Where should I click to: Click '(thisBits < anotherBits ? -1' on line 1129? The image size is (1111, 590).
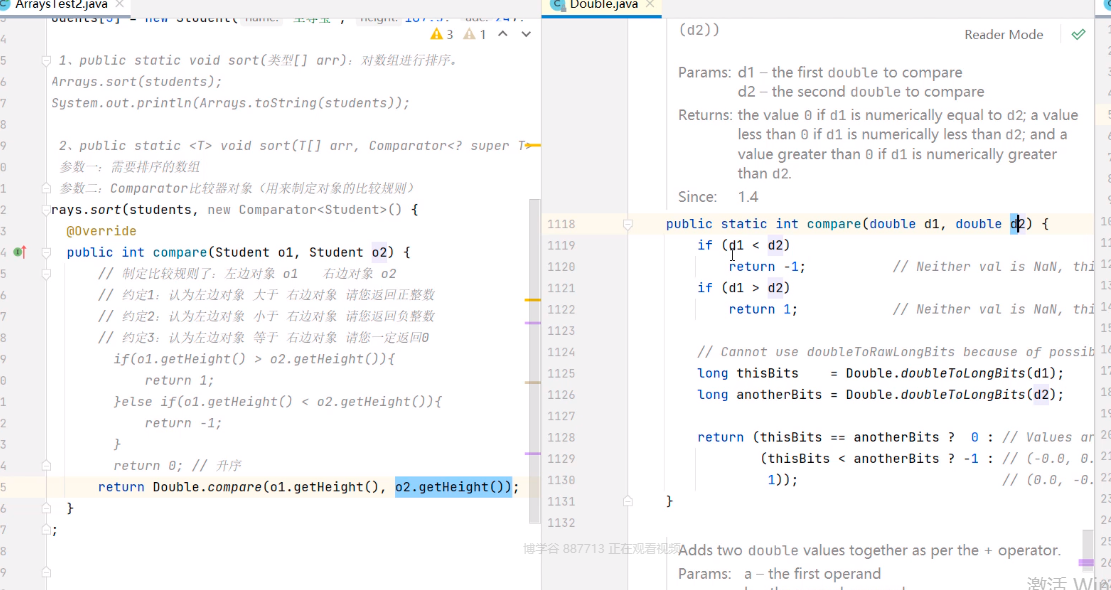870,458
